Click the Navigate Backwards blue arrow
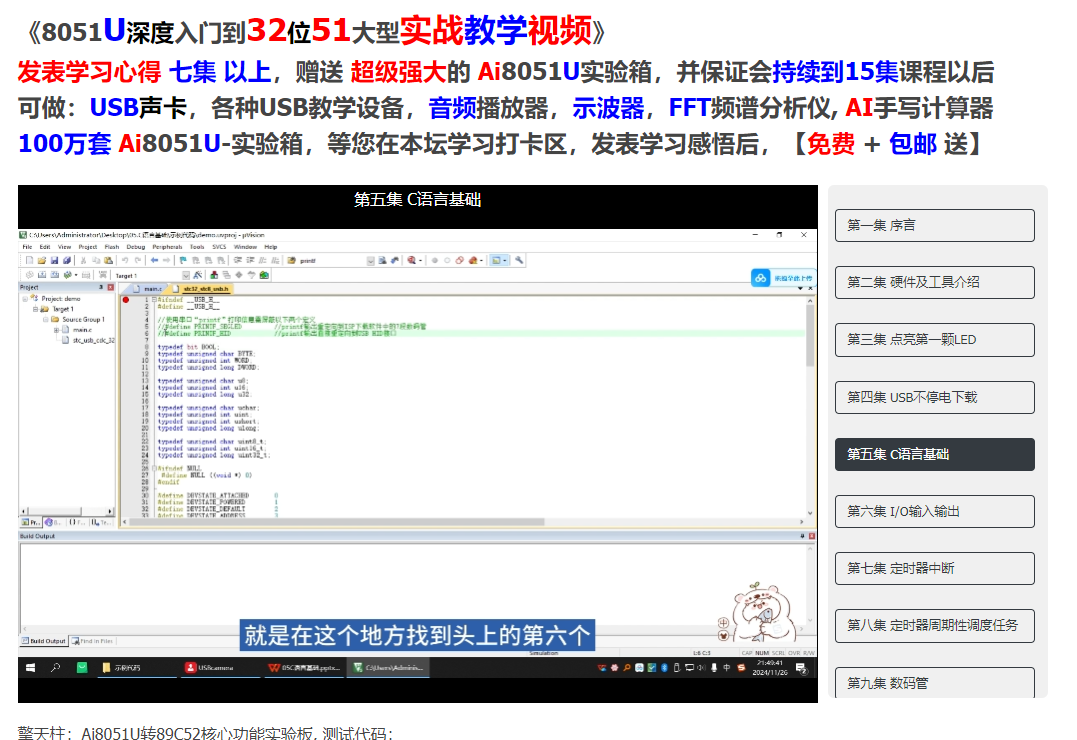The width and height of the screenshot is (1077, 740). point(155,260)
